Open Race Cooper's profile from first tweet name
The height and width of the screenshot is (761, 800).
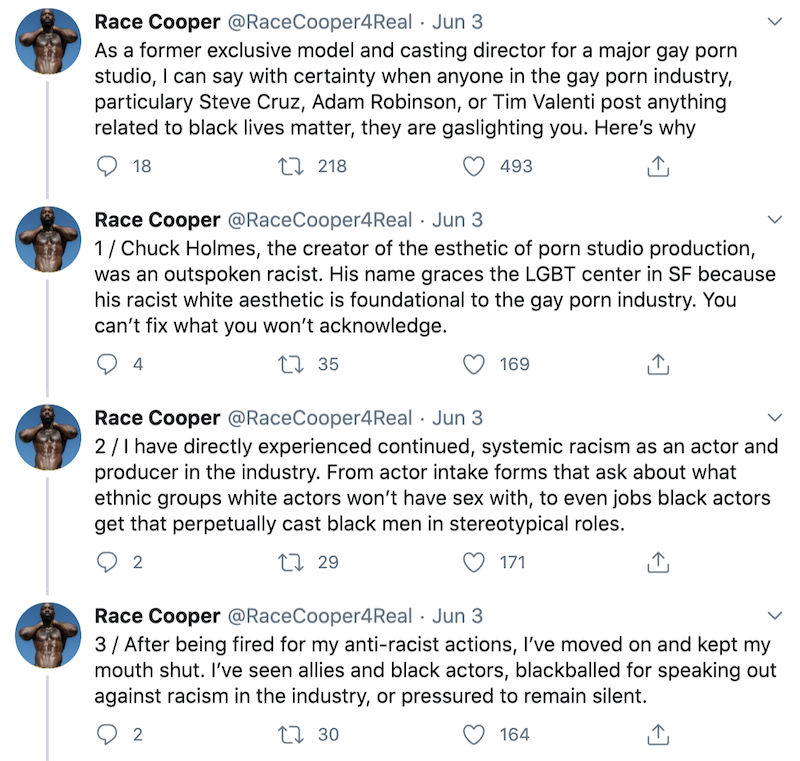157,21
